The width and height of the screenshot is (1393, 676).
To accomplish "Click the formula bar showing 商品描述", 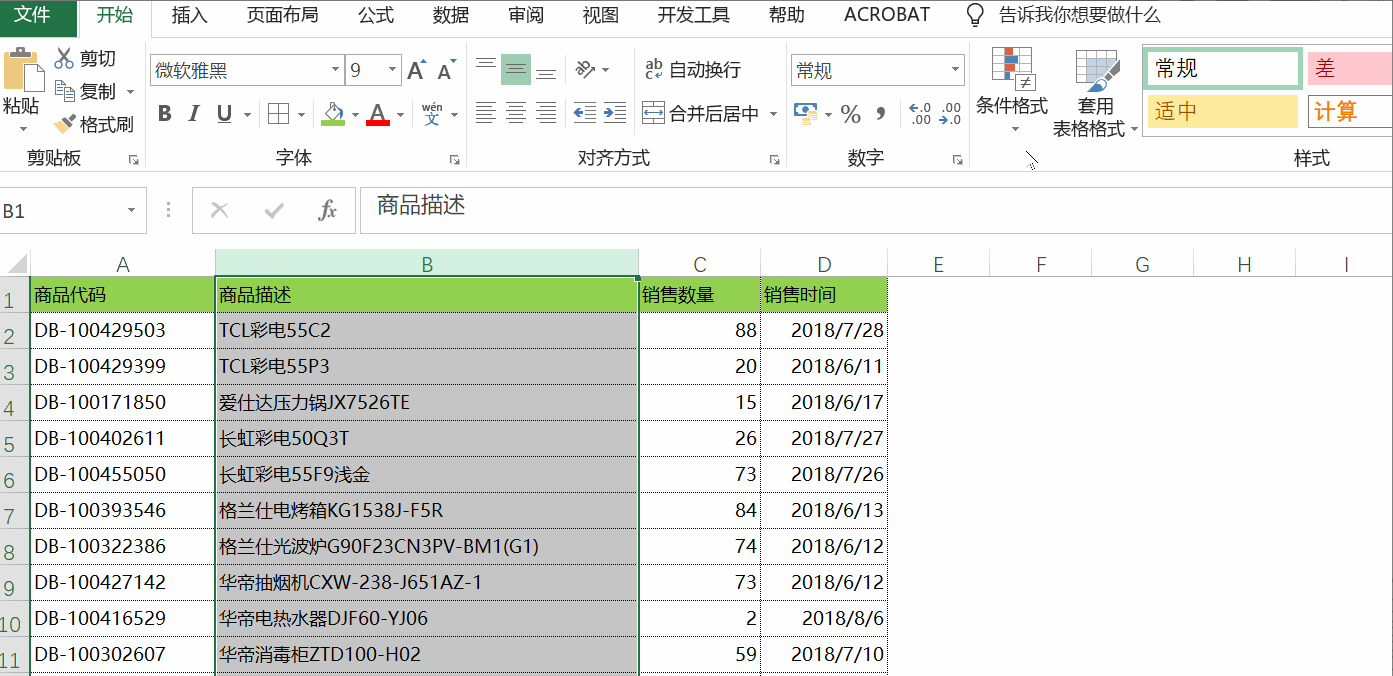I will [875, 210].
